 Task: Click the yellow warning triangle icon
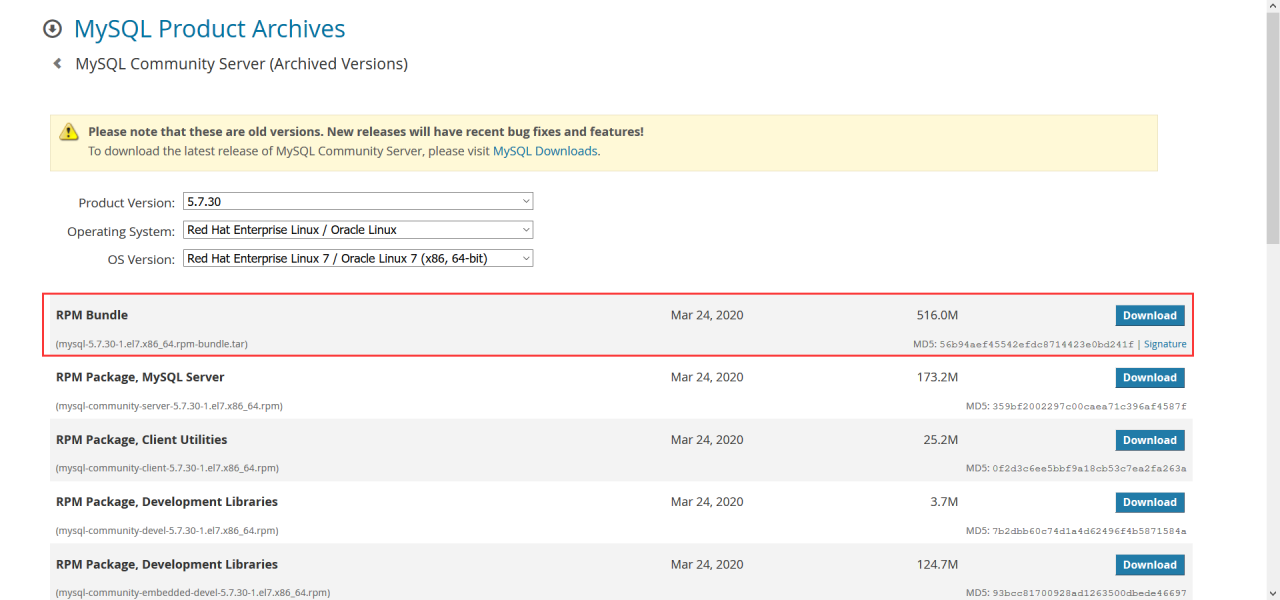68,131
